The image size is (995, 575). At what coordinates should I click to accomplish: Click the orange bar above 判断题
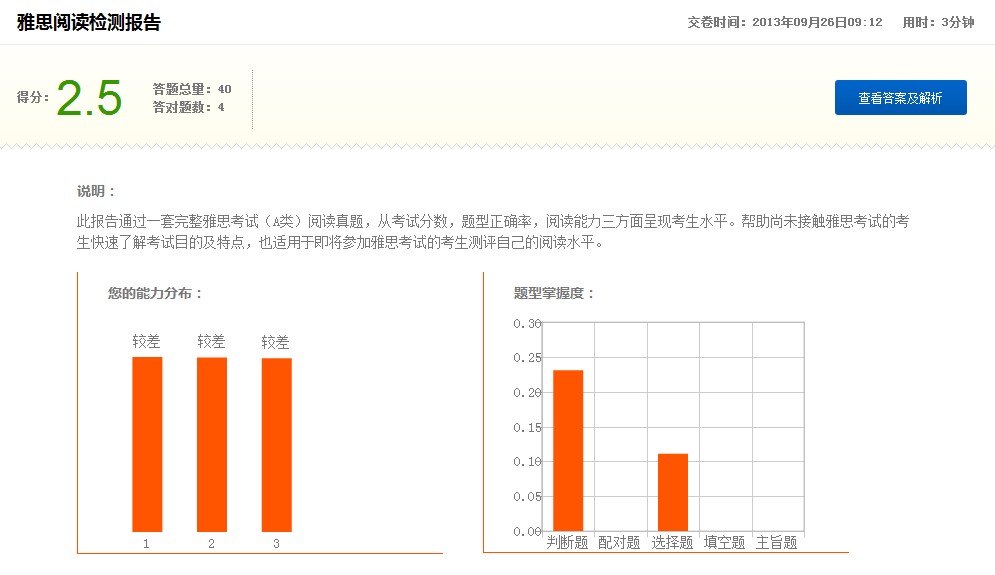tap(568, 450)
